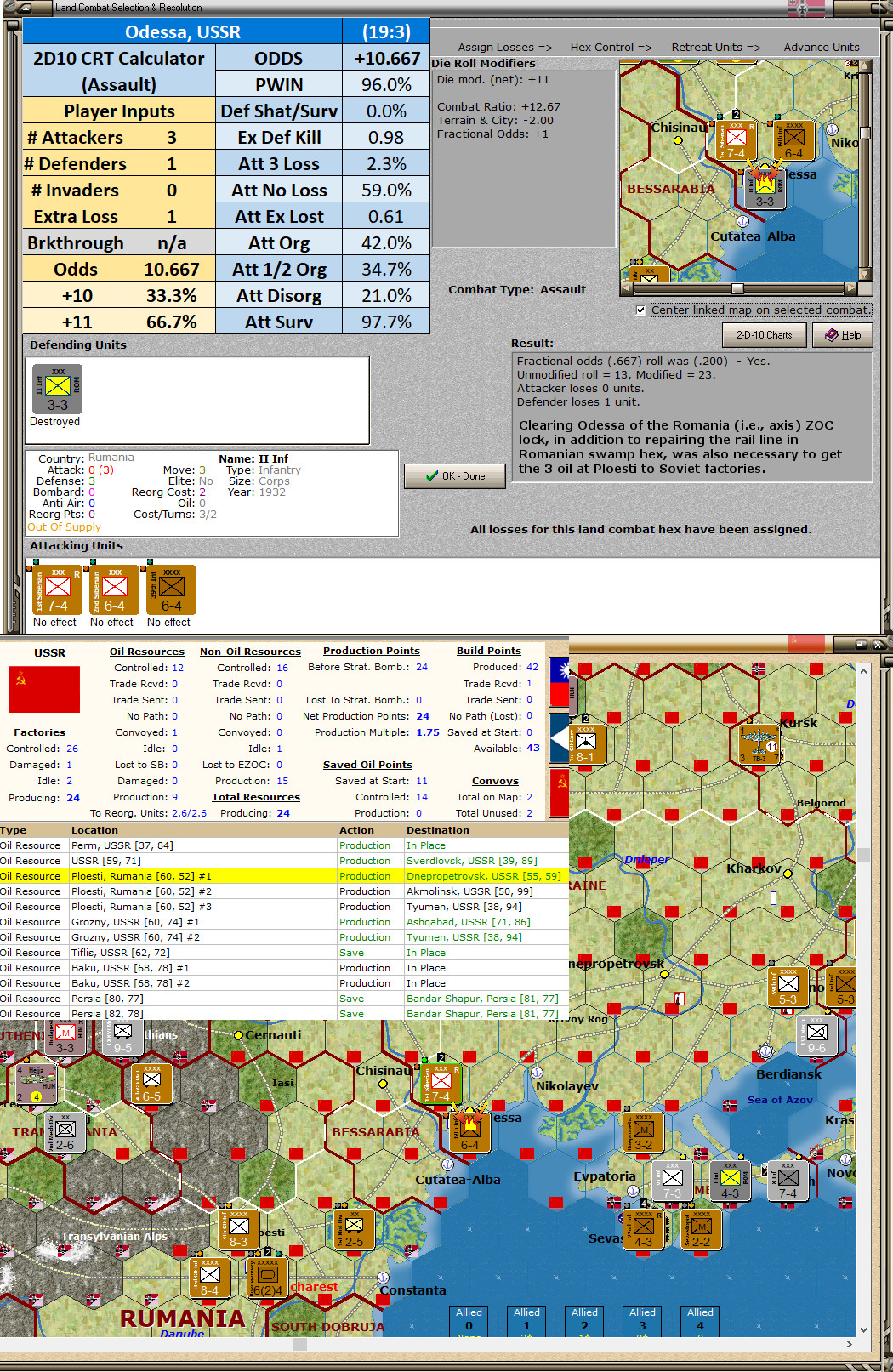The height and width of the screenshot is (1372, 893).
Task: Click the main map horizontal scrollbar thumb
Action: coord(299,1345)
